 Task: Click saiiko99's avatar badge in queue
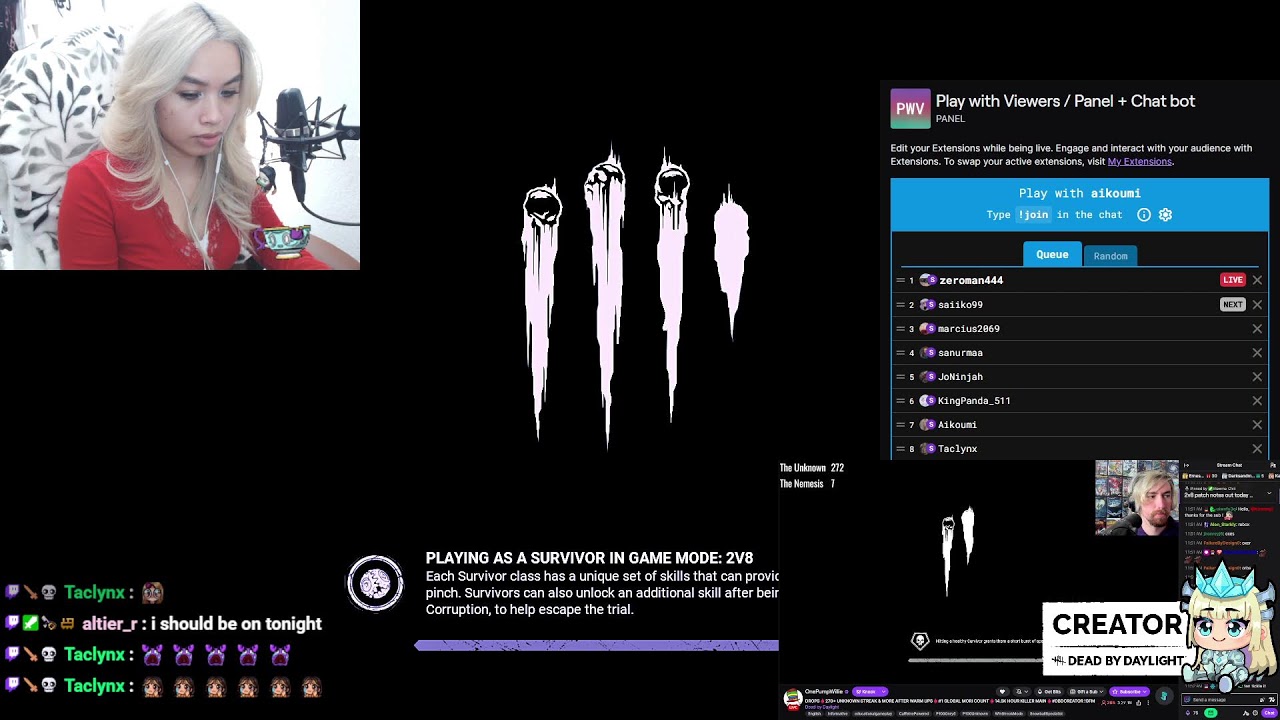927,304
